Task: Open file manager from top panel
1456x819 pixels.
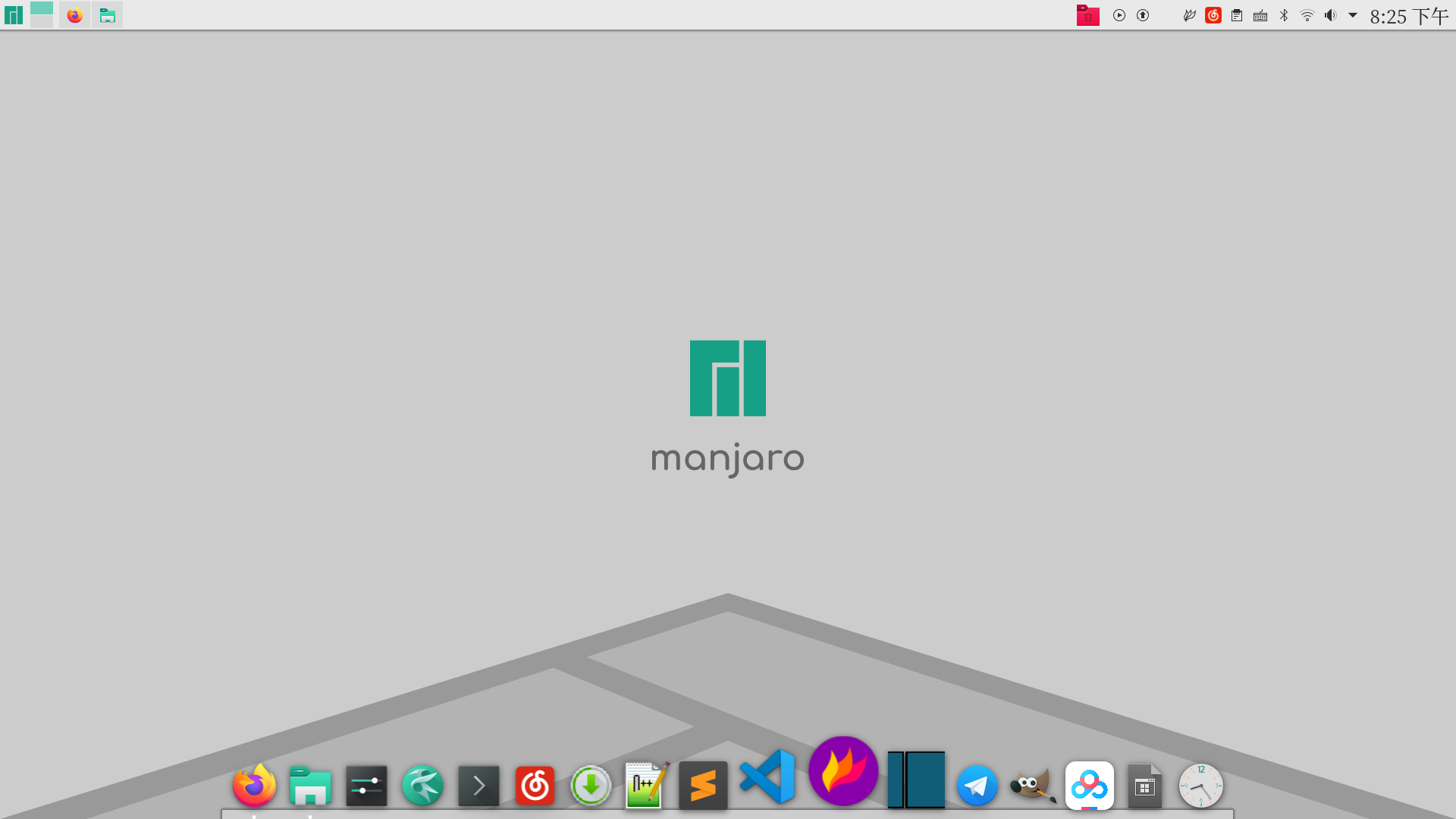Action: click(x=107, y=15)
